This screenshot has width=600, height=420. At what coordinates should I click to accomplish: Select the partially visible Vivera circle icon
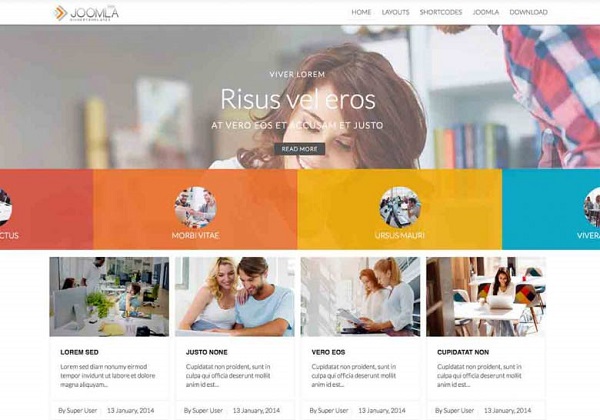coord(592,207)
